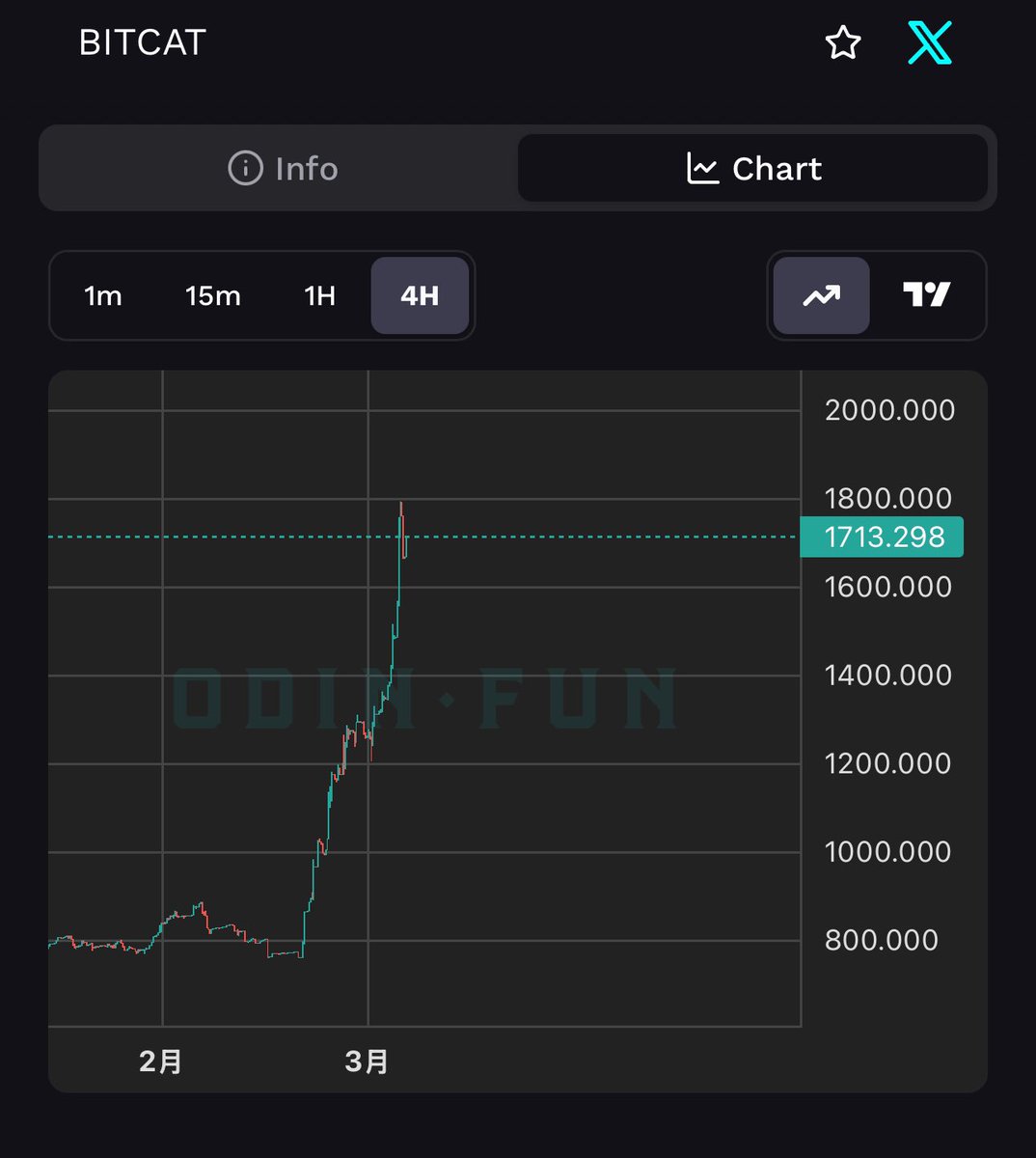Click the 2000.000 price axis label
This screenshot has width=1036, height=1158.
(889, 410)
